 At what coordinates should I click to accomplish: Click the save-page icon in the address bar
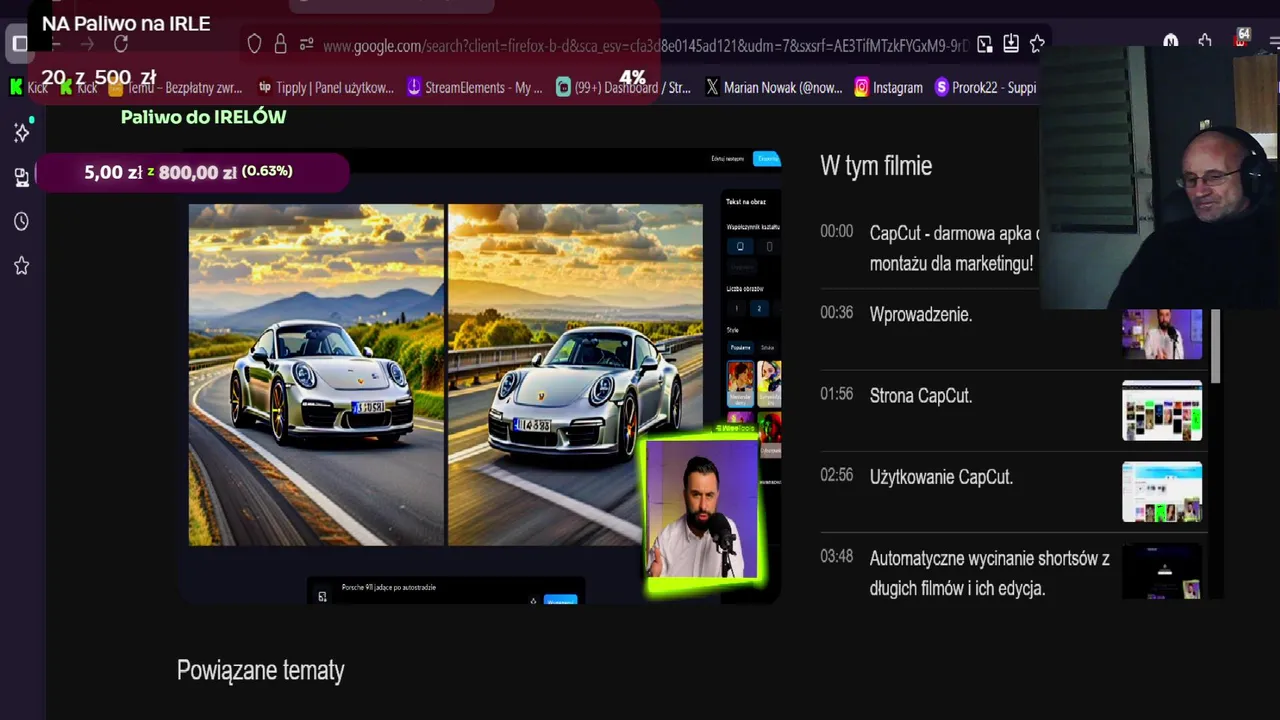[x=1011, y=44]
